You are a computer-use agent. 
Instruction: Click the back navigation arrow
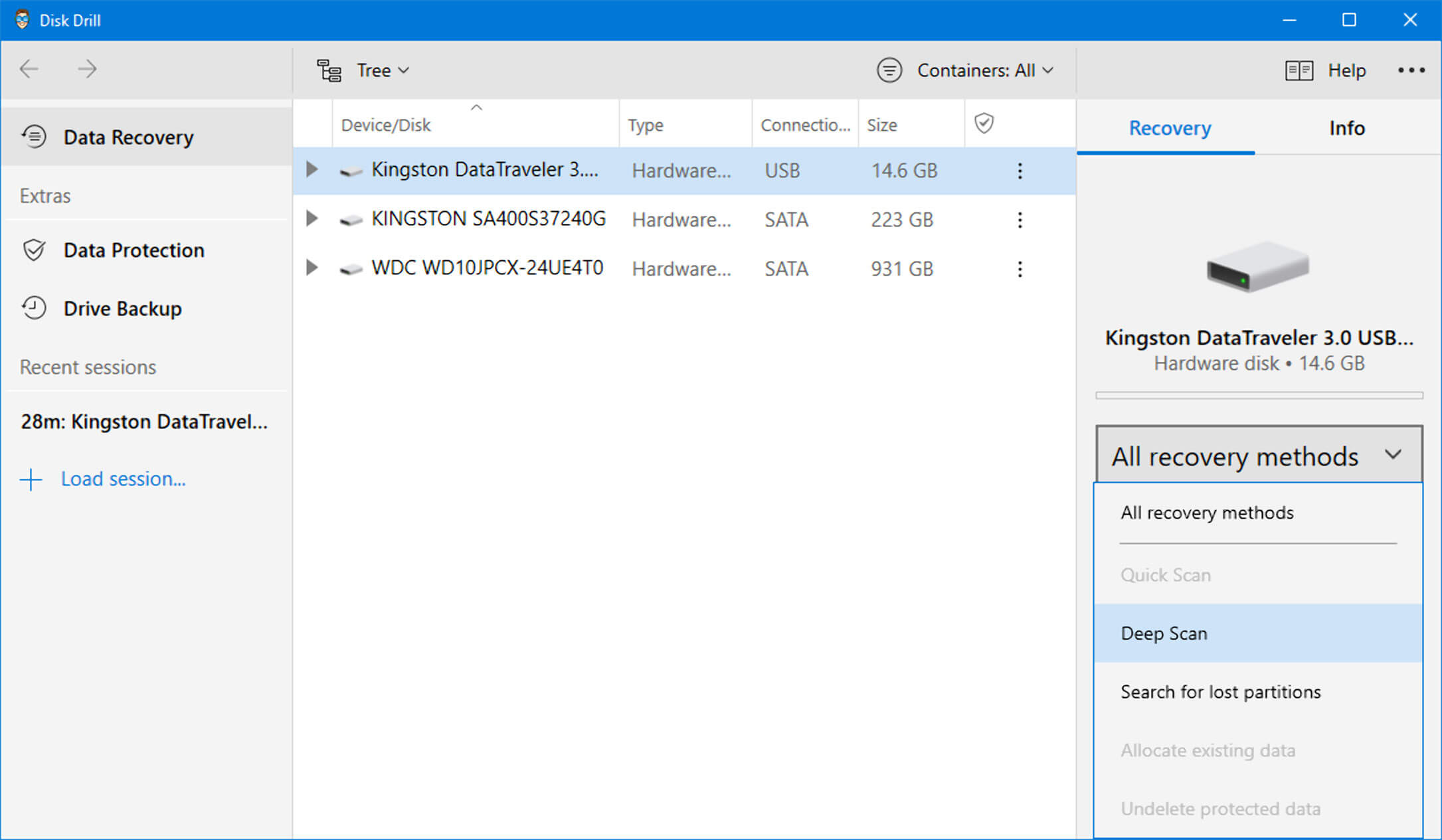pos(29,69)
